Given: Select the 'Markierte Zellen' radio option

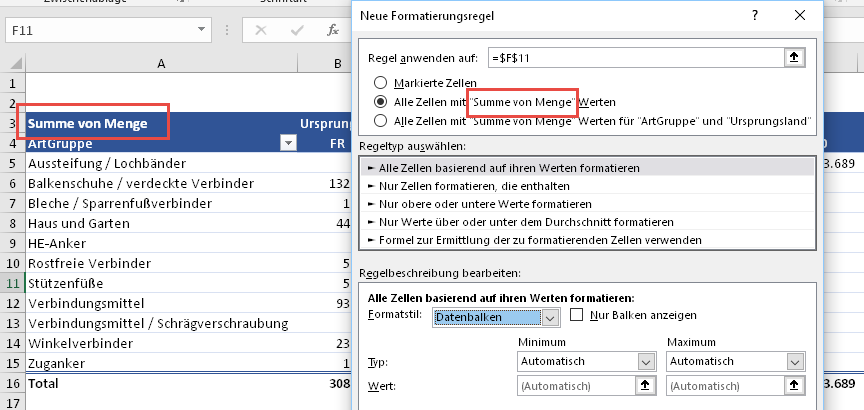Looking at the screenshot, I should pos(380,82).
